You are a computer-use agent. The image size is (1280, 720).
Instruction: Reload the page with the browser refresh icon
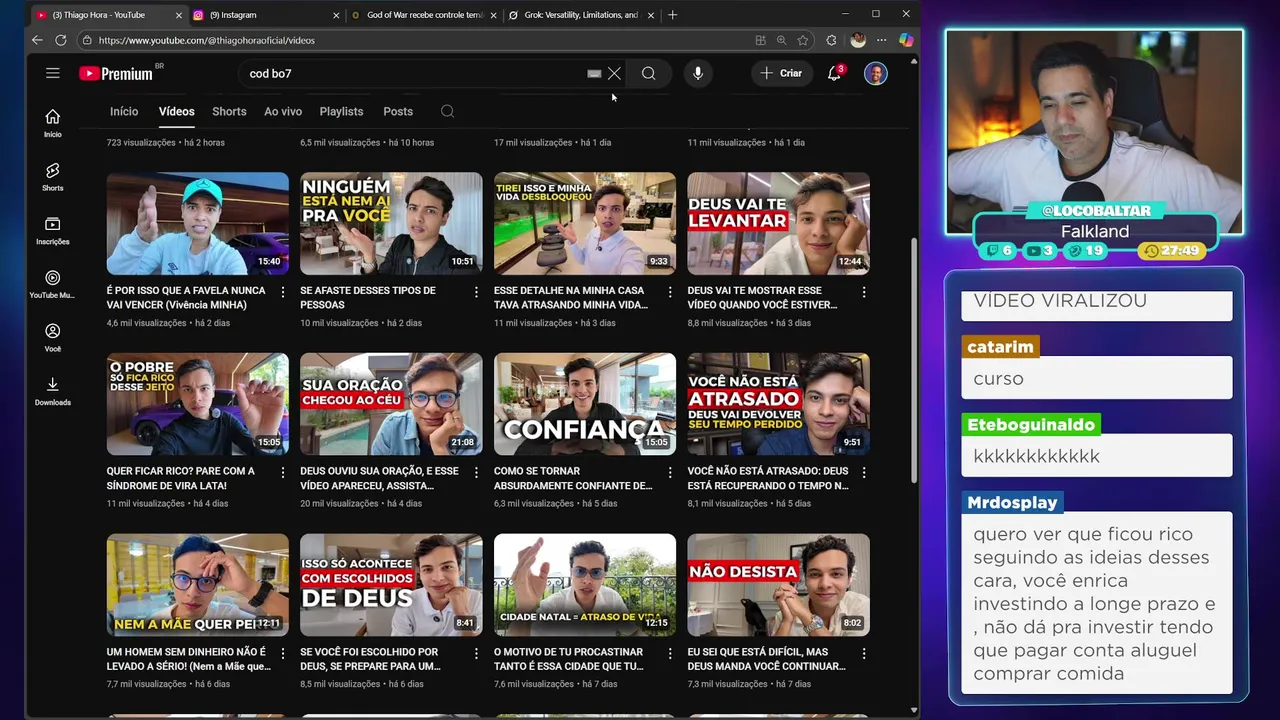click(x=61, y=40)
